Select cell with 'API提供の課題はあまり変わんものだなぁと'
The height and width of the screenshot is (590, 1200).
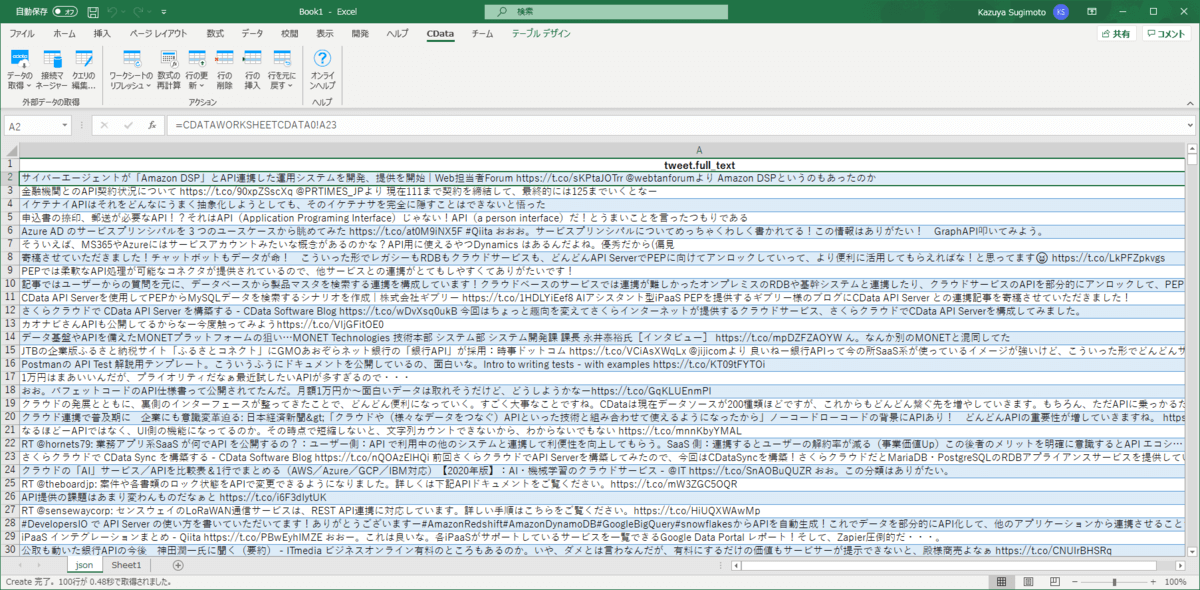coord(601,495)
